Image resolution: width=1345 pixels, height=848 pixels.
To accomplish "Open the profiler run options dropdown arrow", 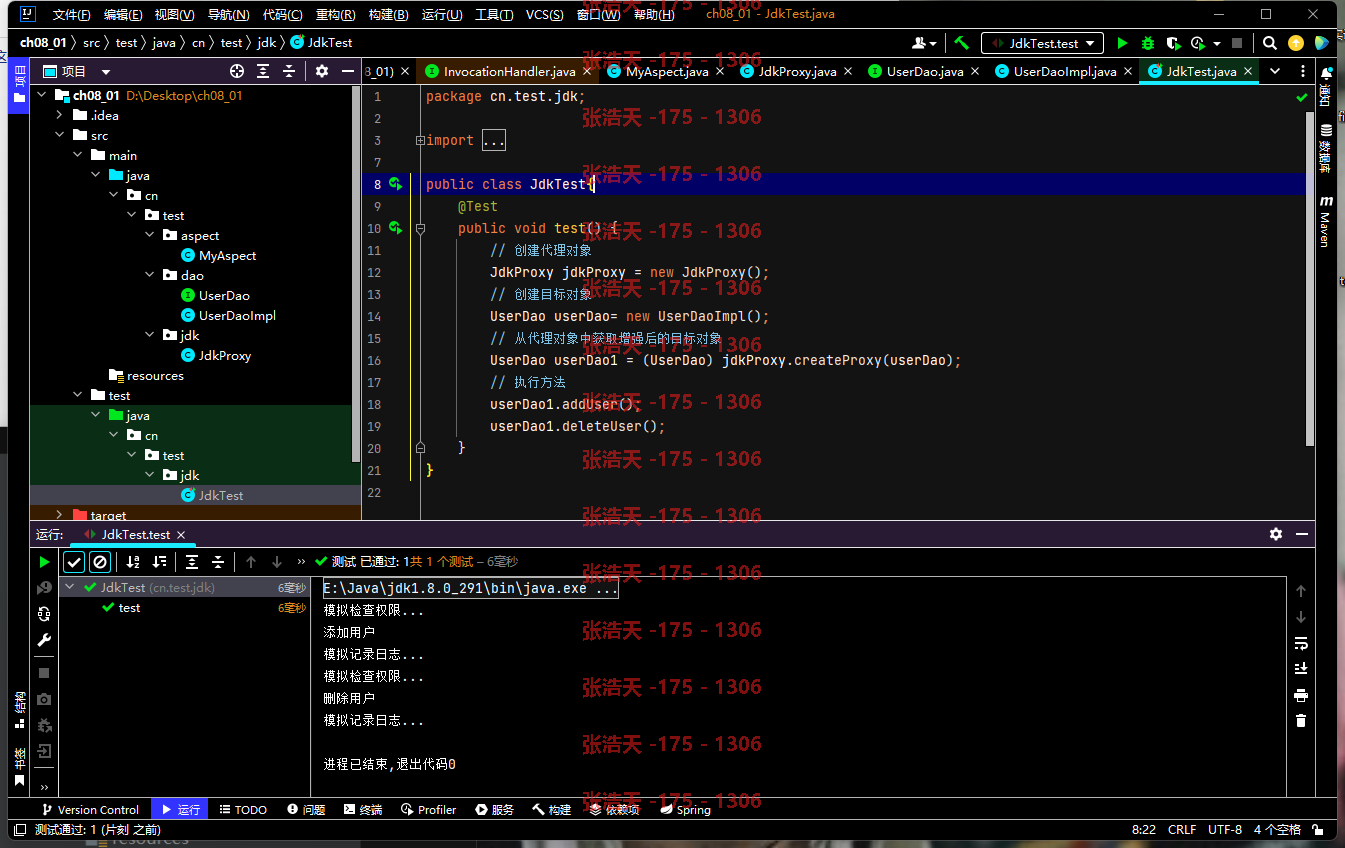I will (1217, 43).
